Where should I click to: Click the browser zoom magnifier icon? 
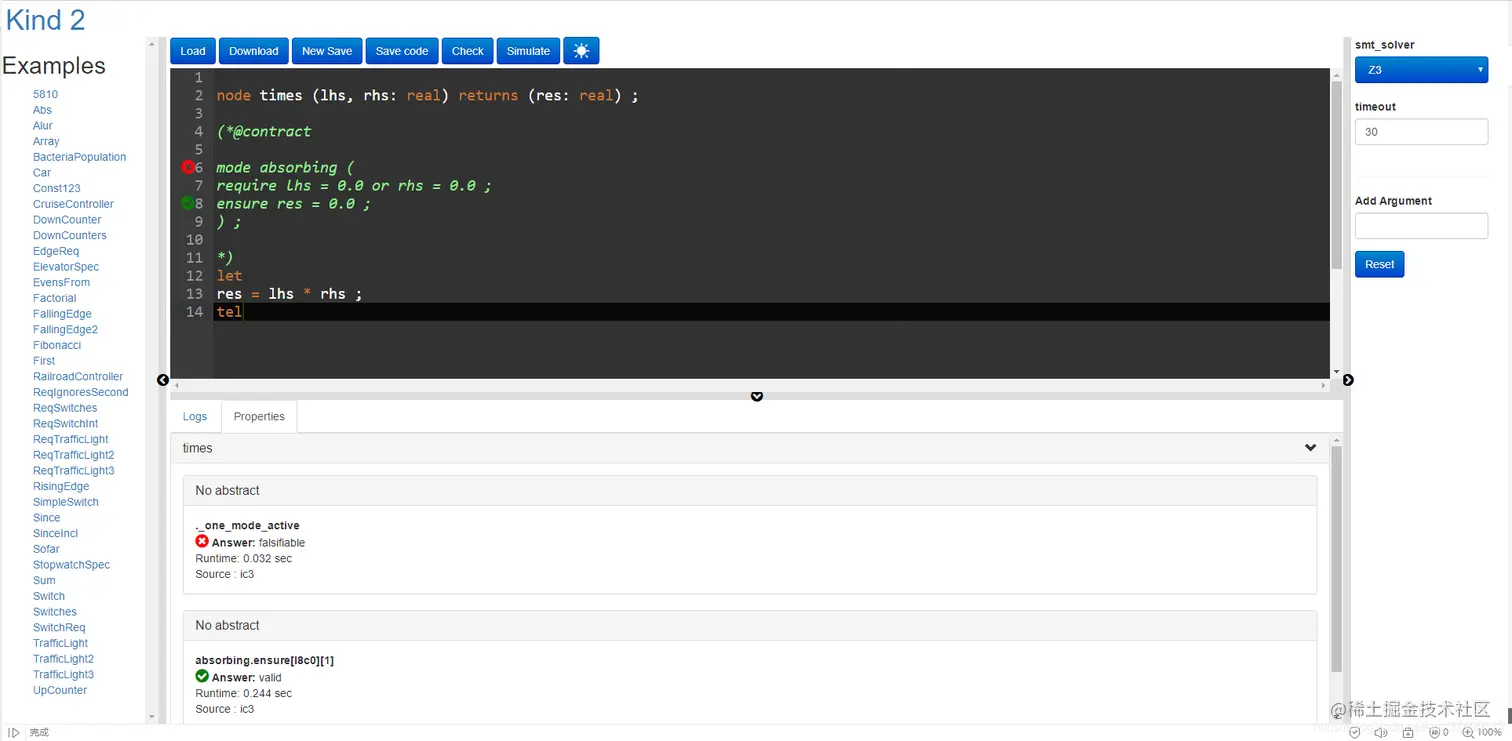1469,732
